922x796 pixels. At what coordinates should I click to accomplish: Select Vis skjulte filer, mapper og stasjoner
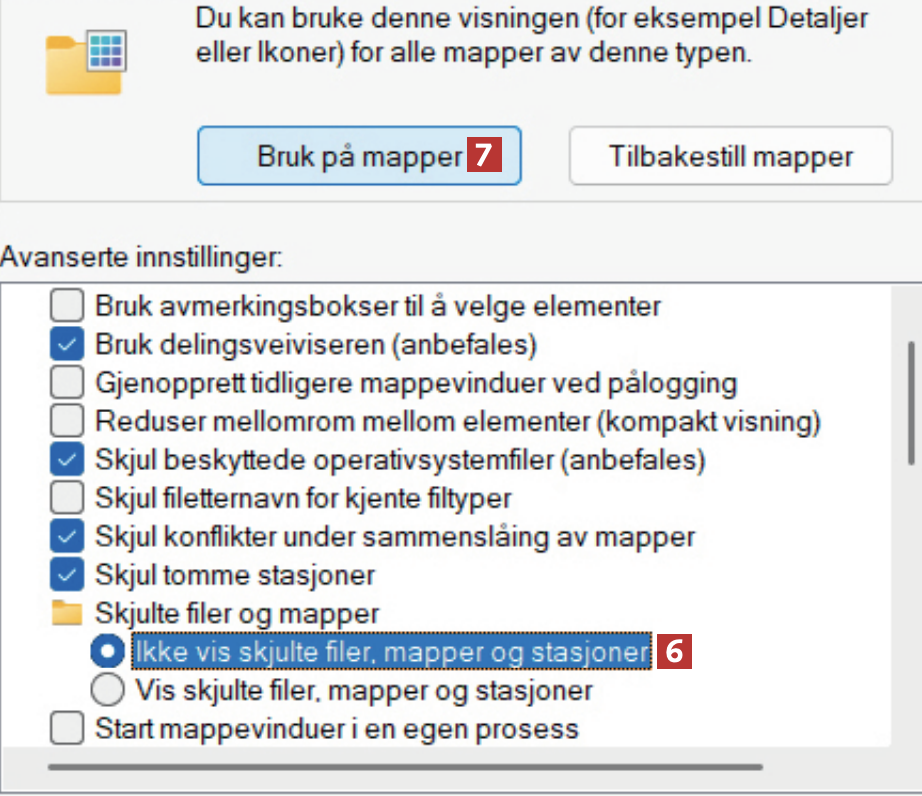(105, 690)
